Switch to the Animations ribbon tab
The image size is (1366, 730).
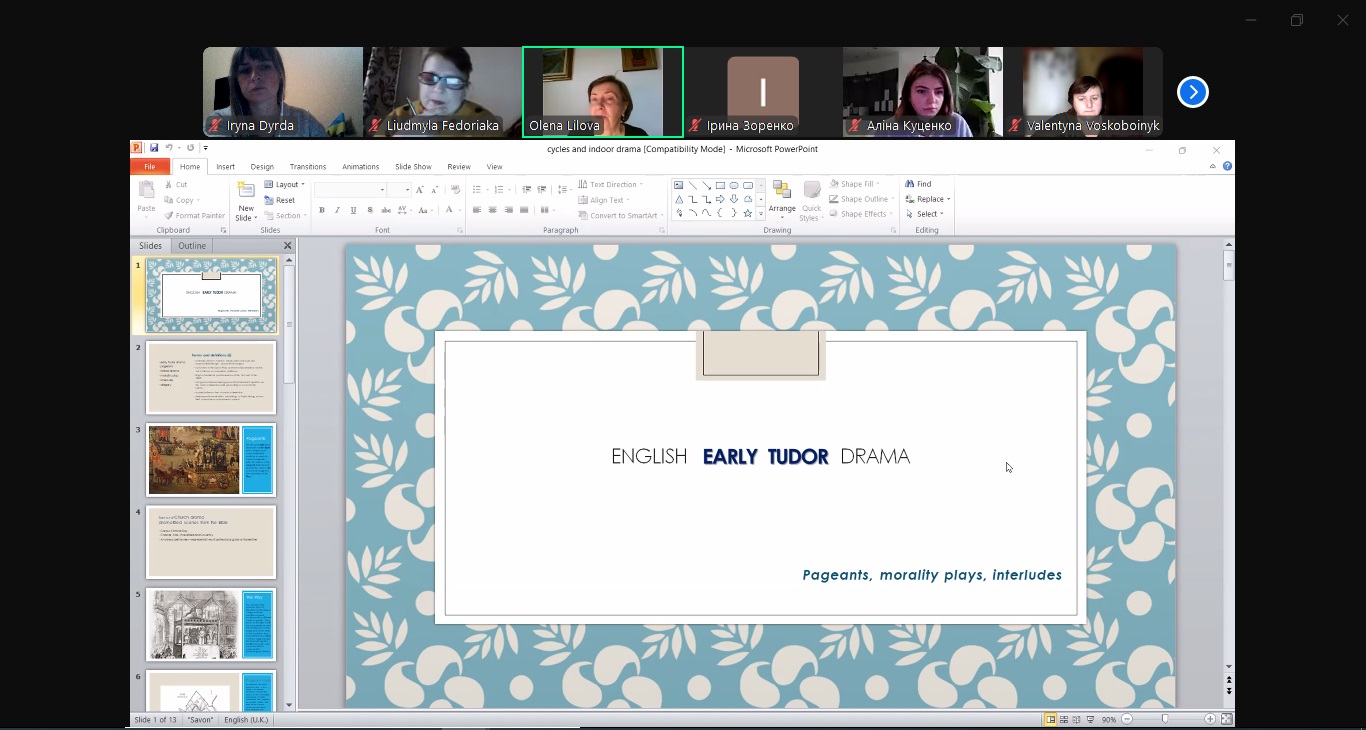pos(360,167)
